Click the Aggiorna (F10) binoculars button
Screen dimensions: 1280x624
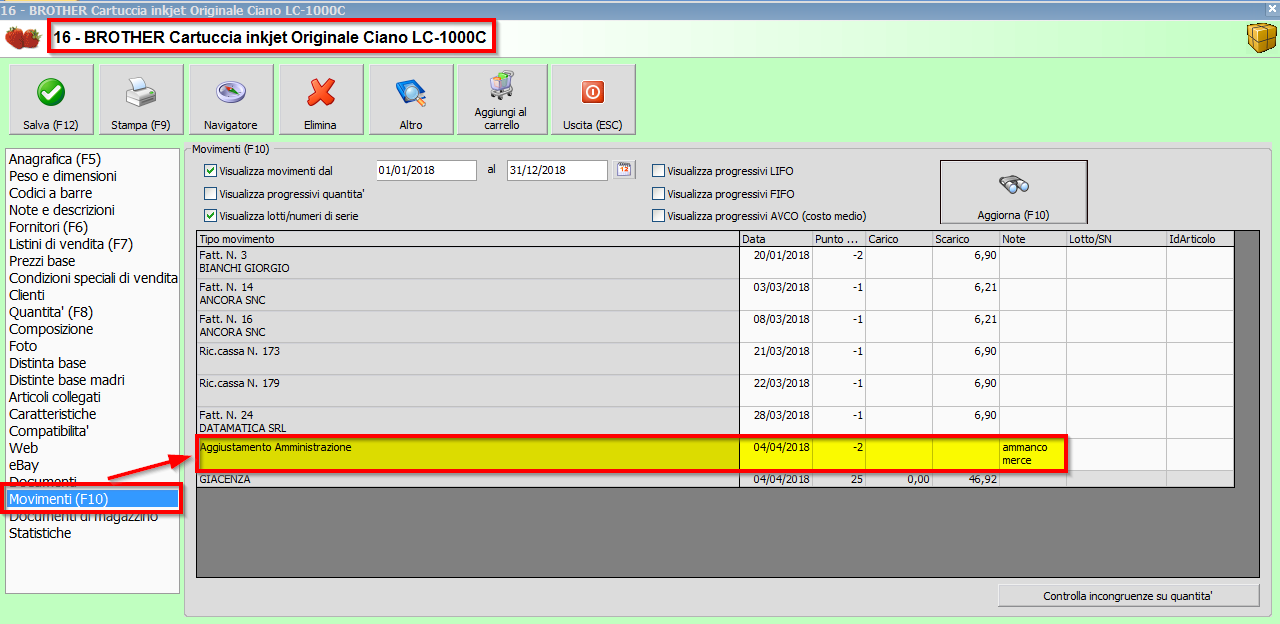pos(1013,192)
